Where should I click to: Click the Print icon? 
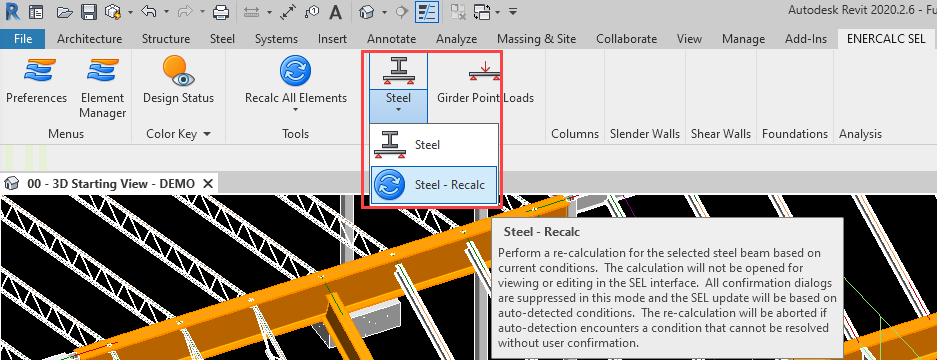[x=221, y=11]
